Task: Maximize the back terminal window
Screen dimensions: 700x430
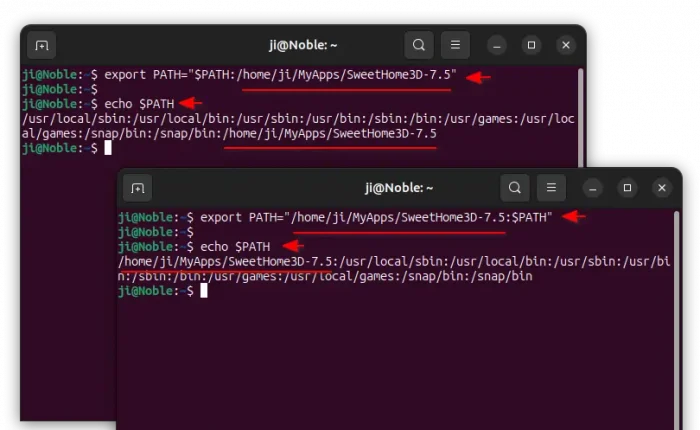Action: tap(531, 45)
